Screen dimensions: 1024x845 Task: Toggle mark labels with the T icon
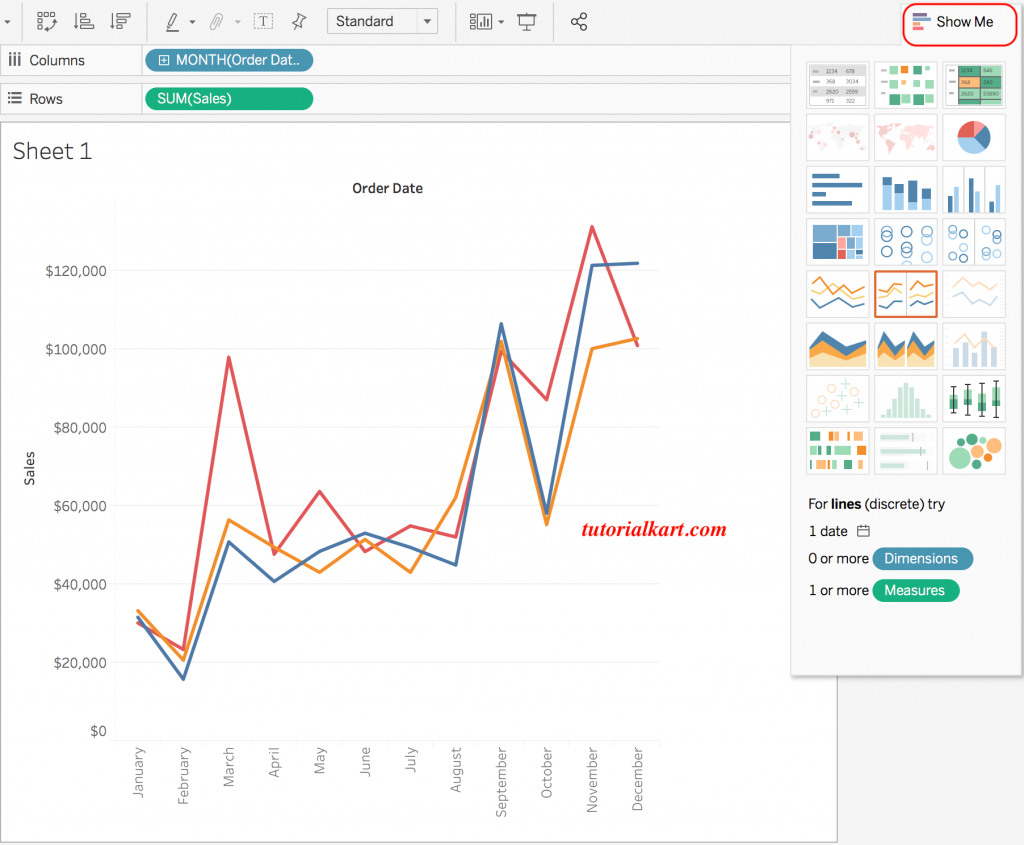click(x=263, y=20)
